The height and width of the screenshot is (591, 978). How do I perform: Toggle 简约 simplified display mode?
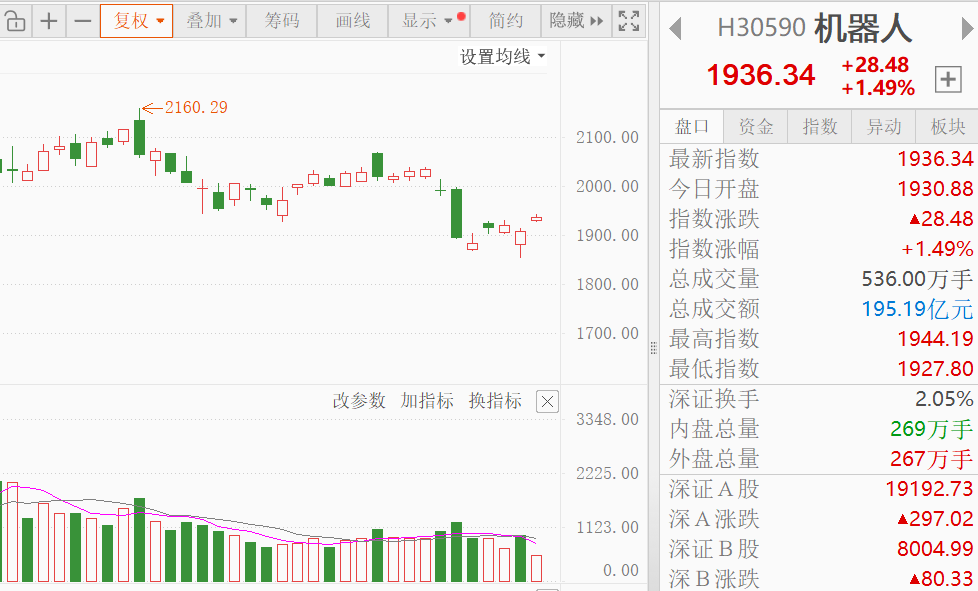(x=506, y=20)
